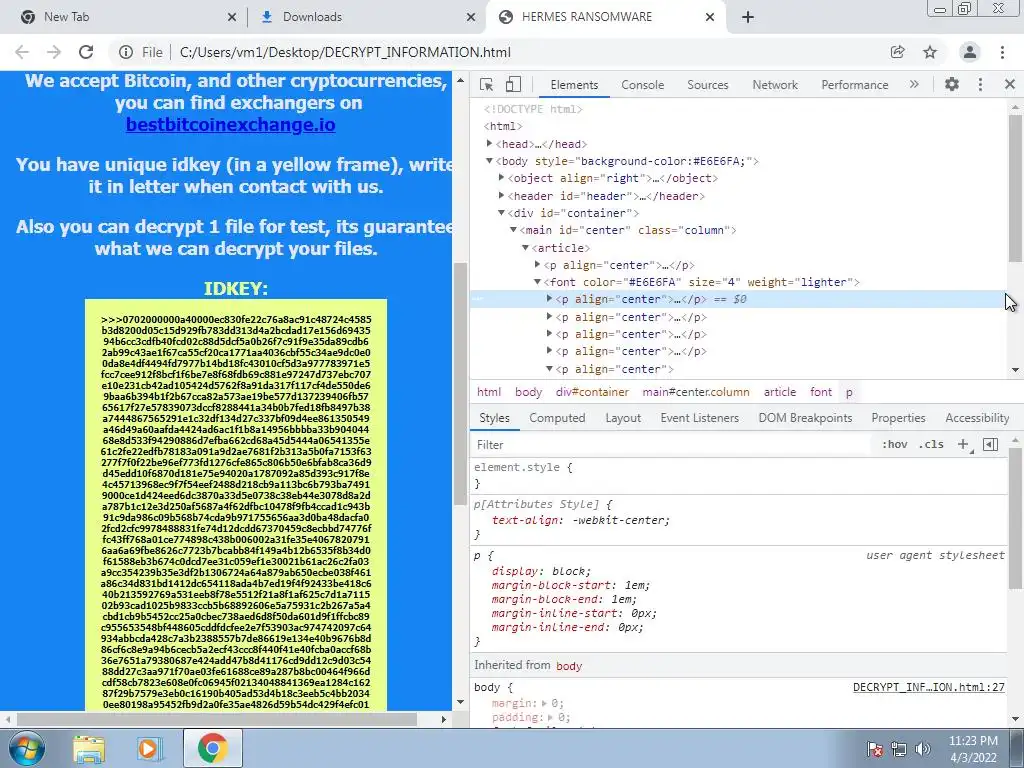Toggle the :hov element state button

894,444
